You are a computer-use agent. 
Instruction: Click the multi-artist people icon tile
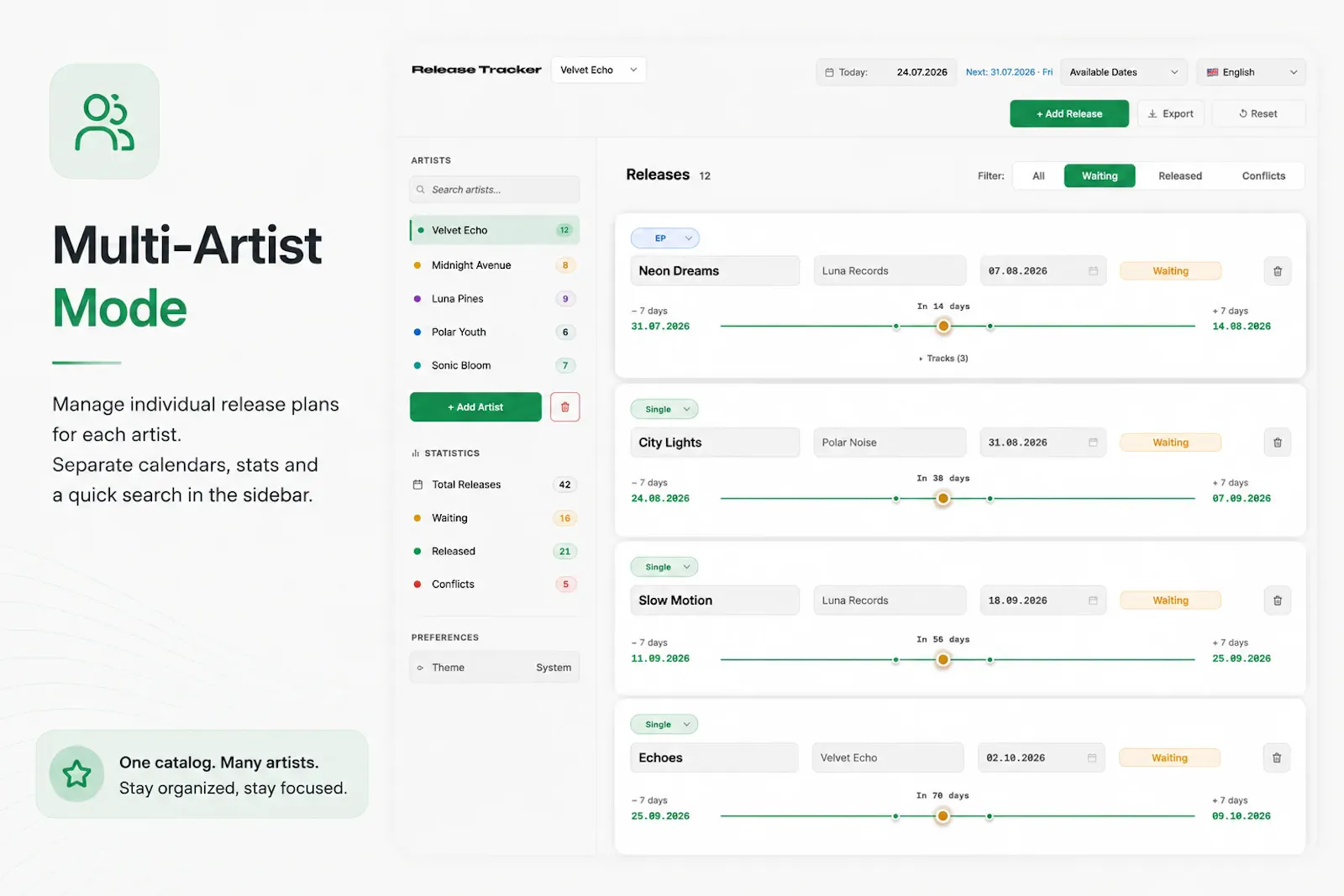tap(104, 121)
